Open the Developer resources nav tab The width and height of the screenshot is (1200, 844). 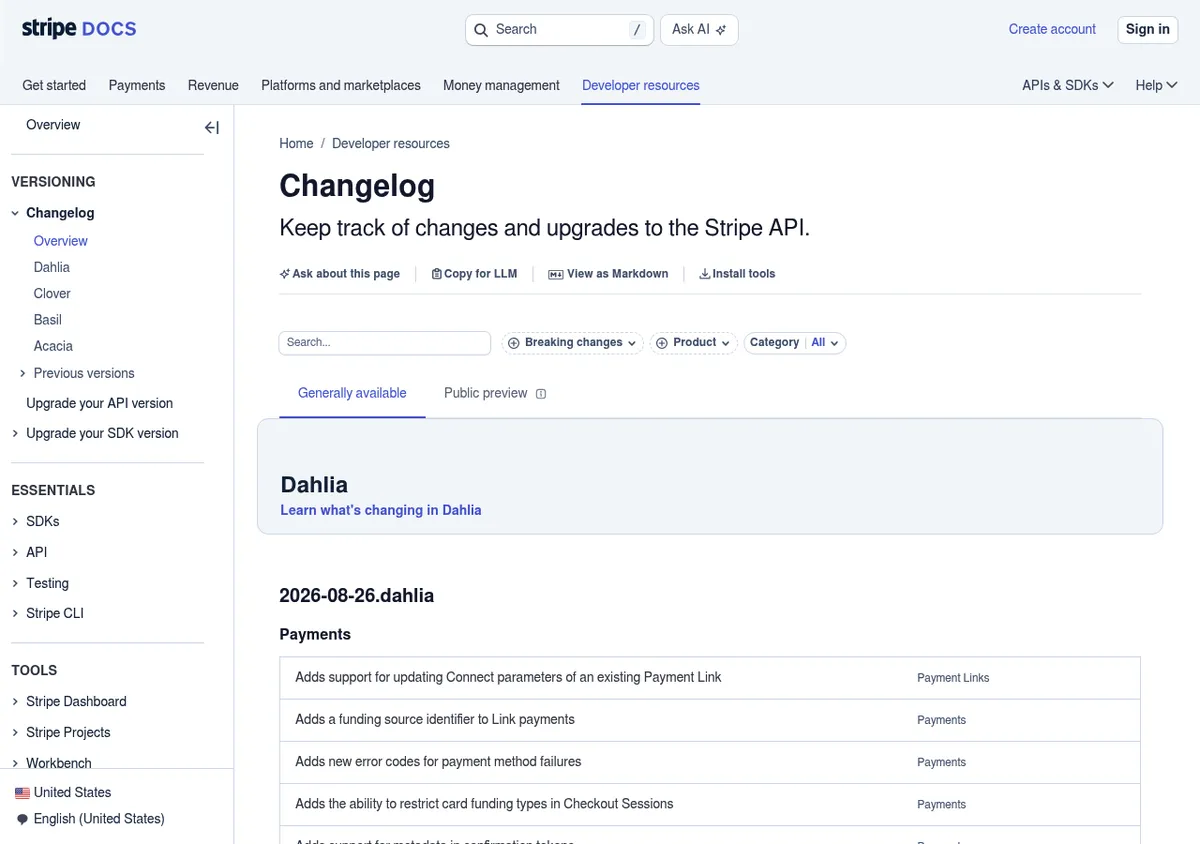click(x=641, y=85)
